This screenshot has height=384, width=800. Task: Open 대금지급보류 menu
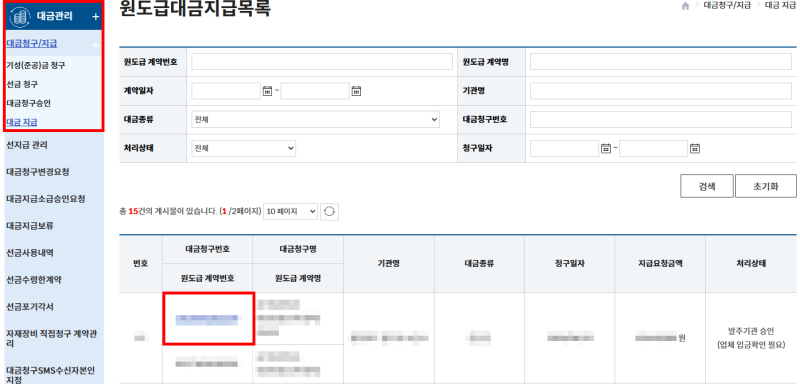click(30, 225)
